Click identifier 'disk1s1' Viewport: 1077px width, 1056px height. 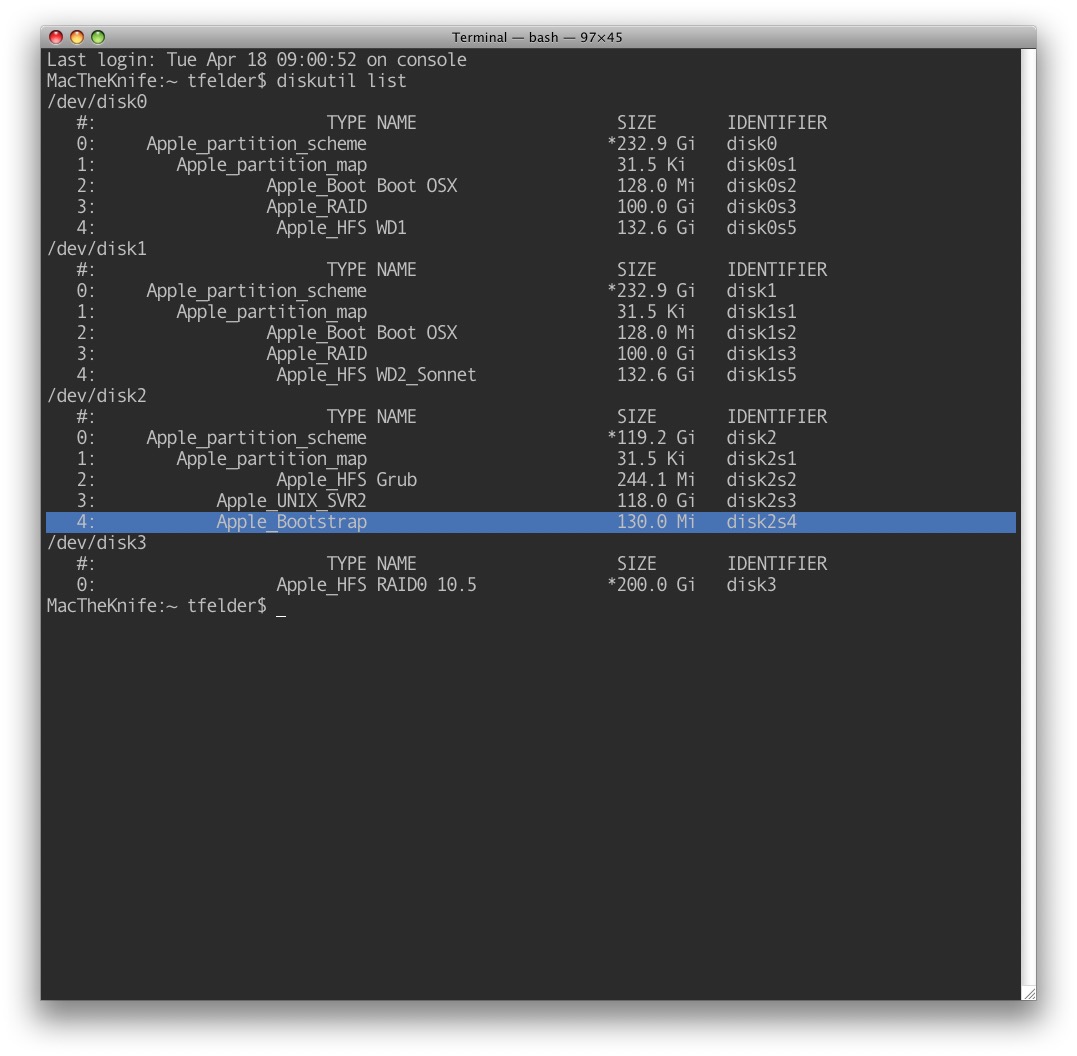762,312
